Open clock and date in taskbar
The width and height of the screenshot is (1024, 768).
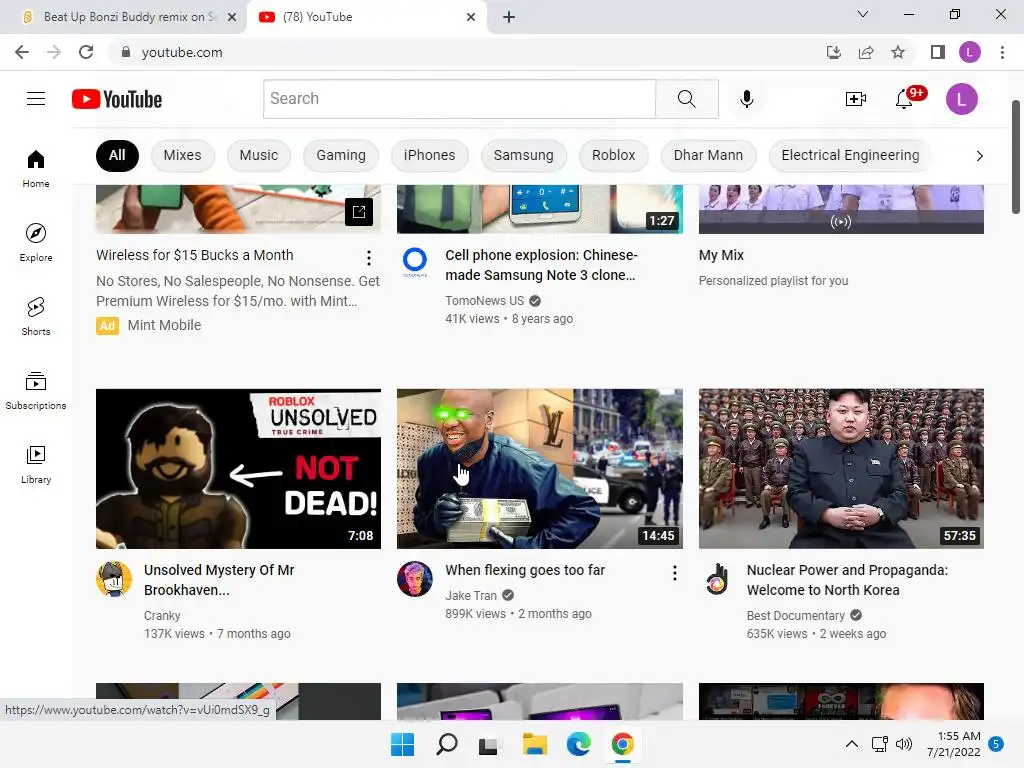coord(953,744)
